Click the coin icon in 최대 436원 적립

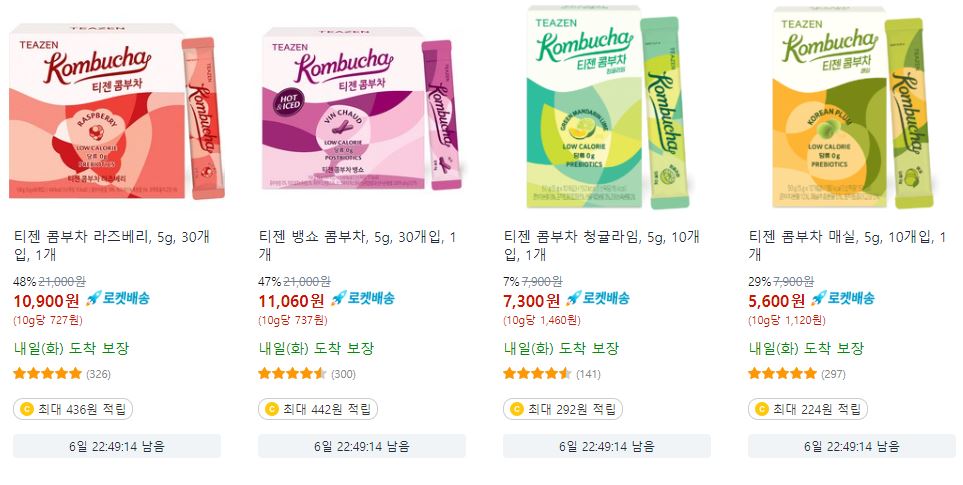point(26,409)
